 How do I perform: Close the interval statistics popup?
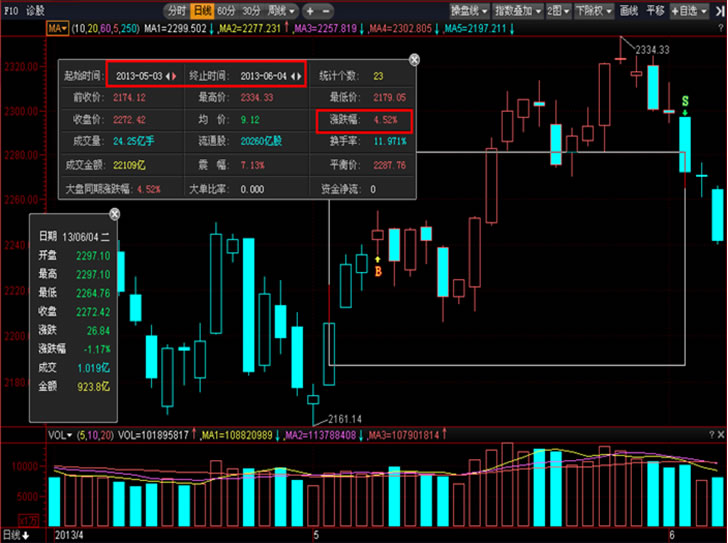pos(415,60)
